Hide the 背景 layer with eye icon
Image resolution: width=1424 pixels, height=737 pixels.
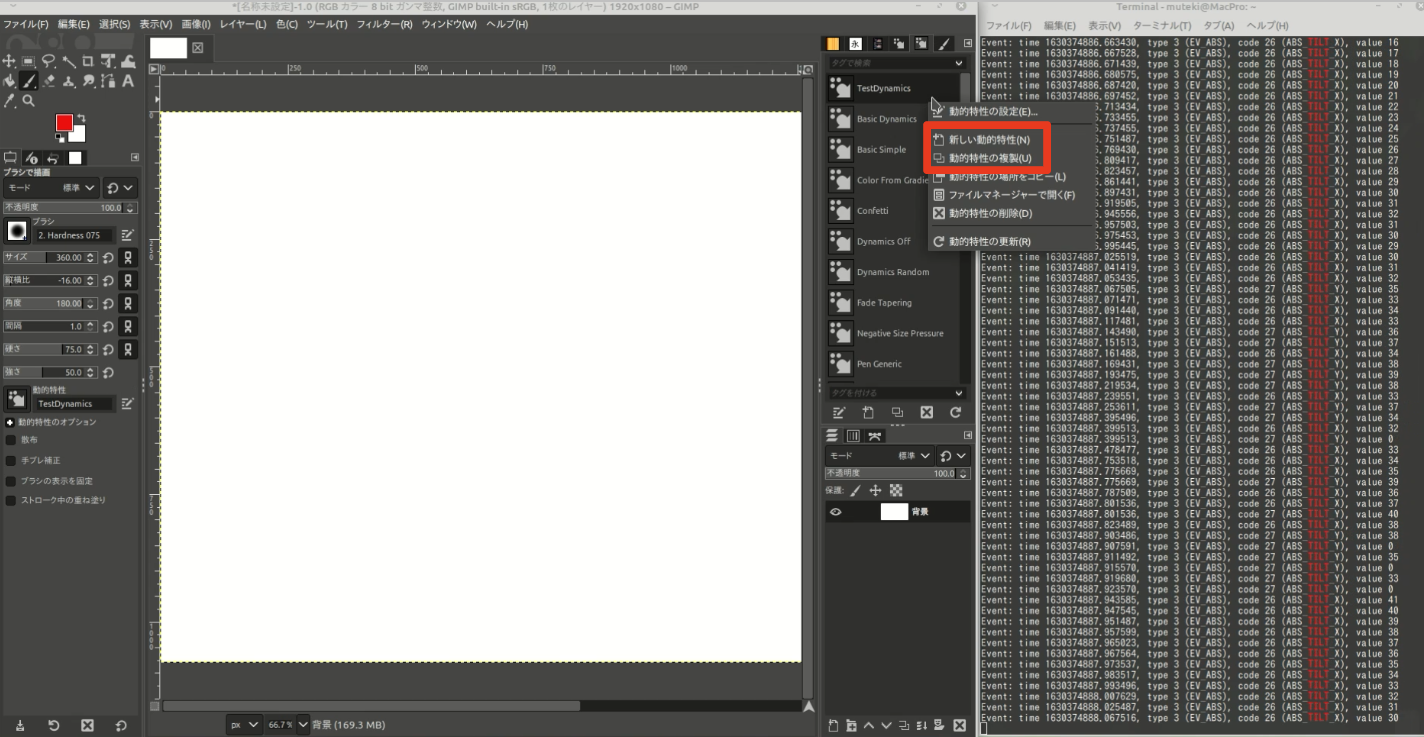coord(836,512)
